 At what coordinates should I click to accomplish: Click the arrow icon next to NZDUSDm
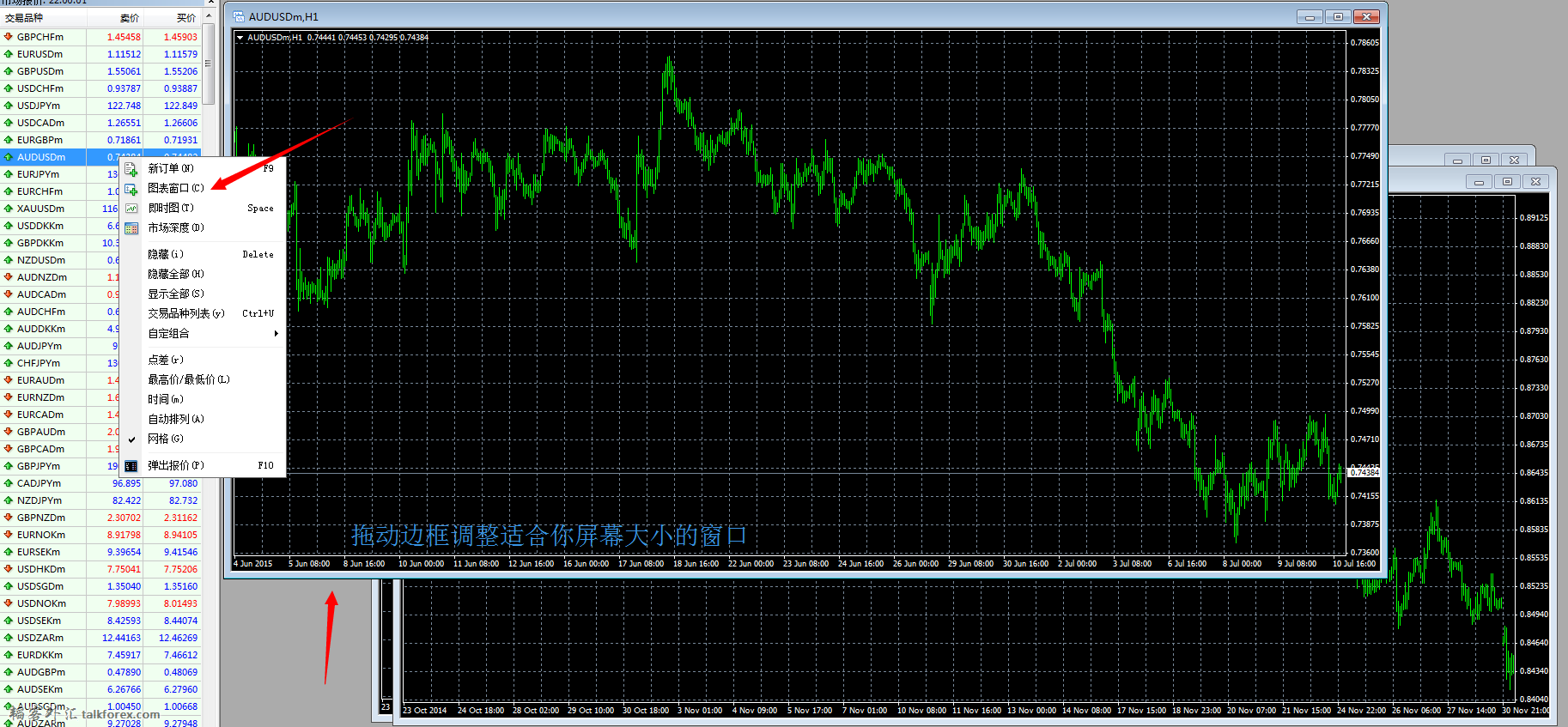(8, 260)
